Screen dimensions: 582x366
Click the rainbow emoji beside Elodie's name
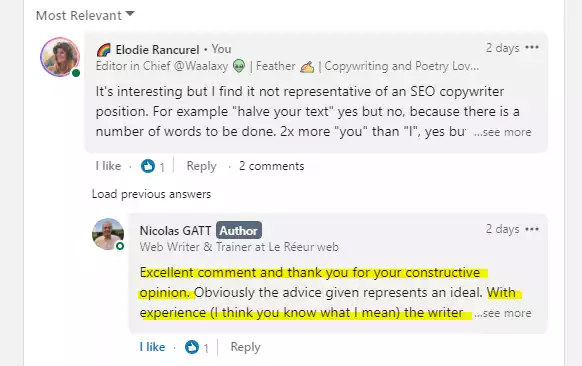[104, 49]
